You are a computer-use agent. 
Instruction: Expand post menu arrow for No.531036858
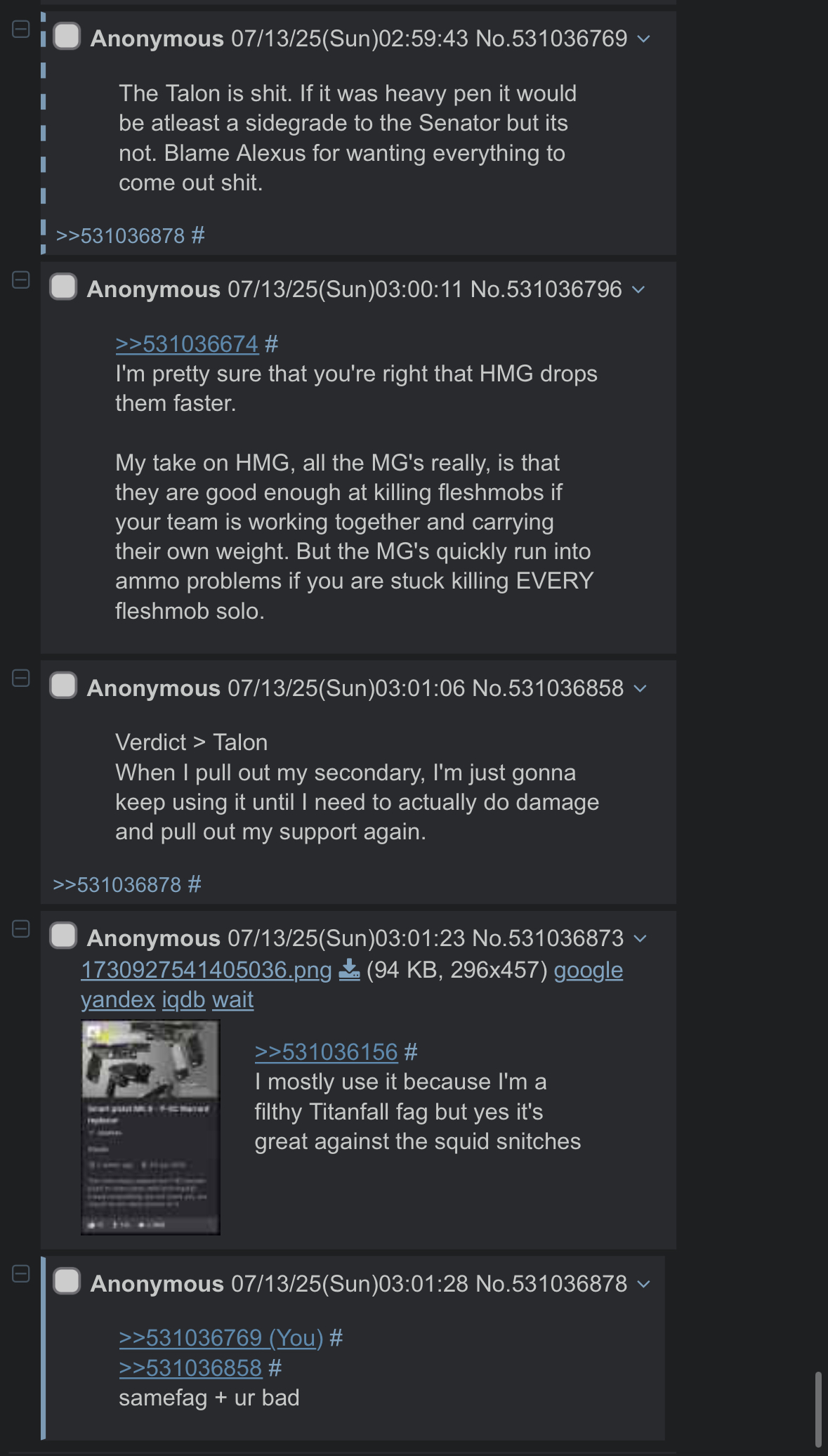(640, 689)
